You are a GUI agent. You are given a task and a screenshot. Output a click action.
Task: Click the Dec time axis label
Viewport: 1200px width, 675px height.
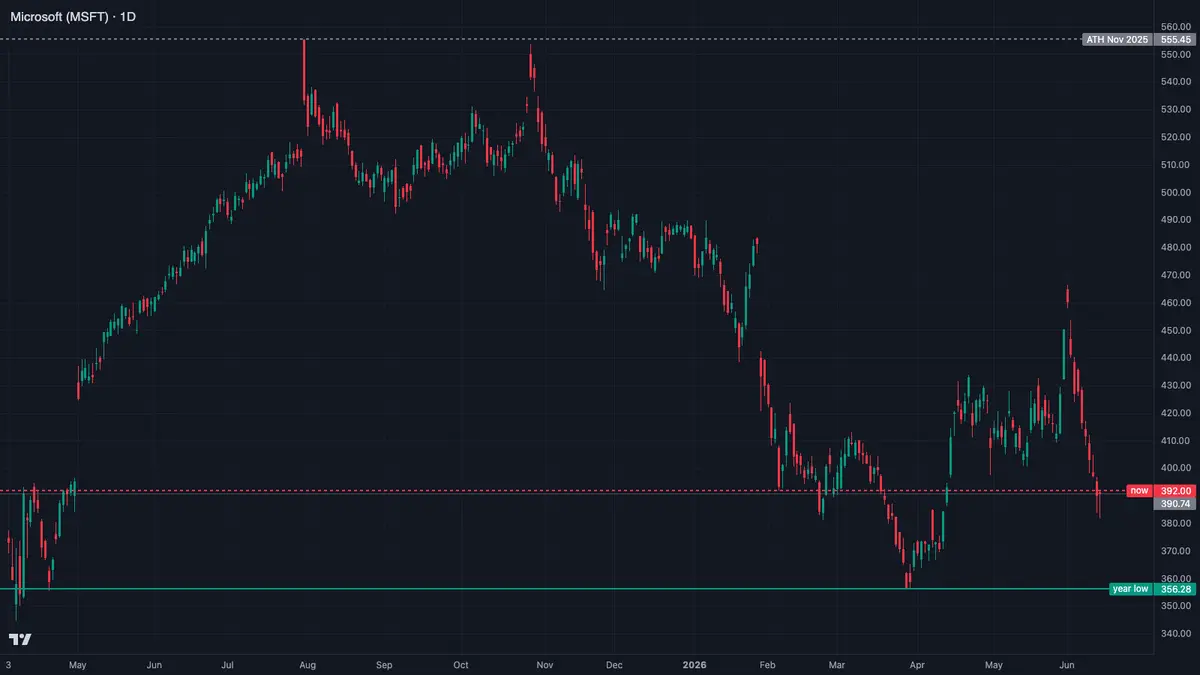tap(615, 664)
